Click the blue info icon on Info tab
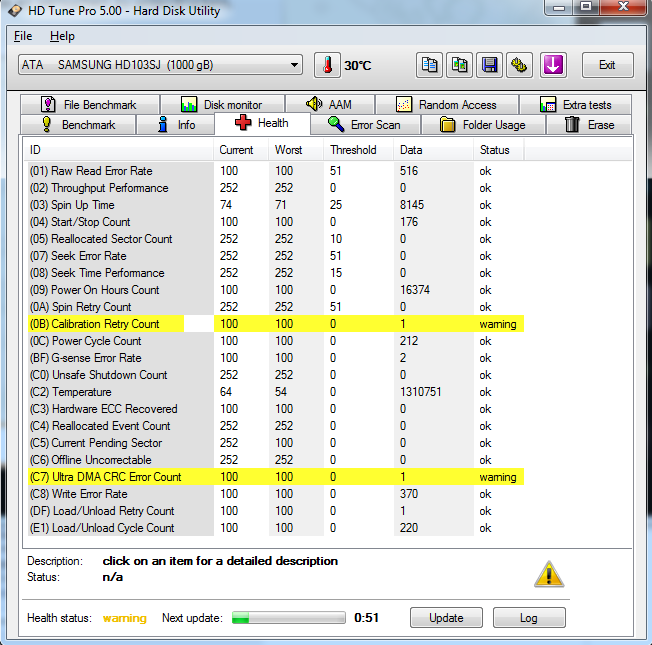Viewport: 652px width, 645px height. [163, 124]
